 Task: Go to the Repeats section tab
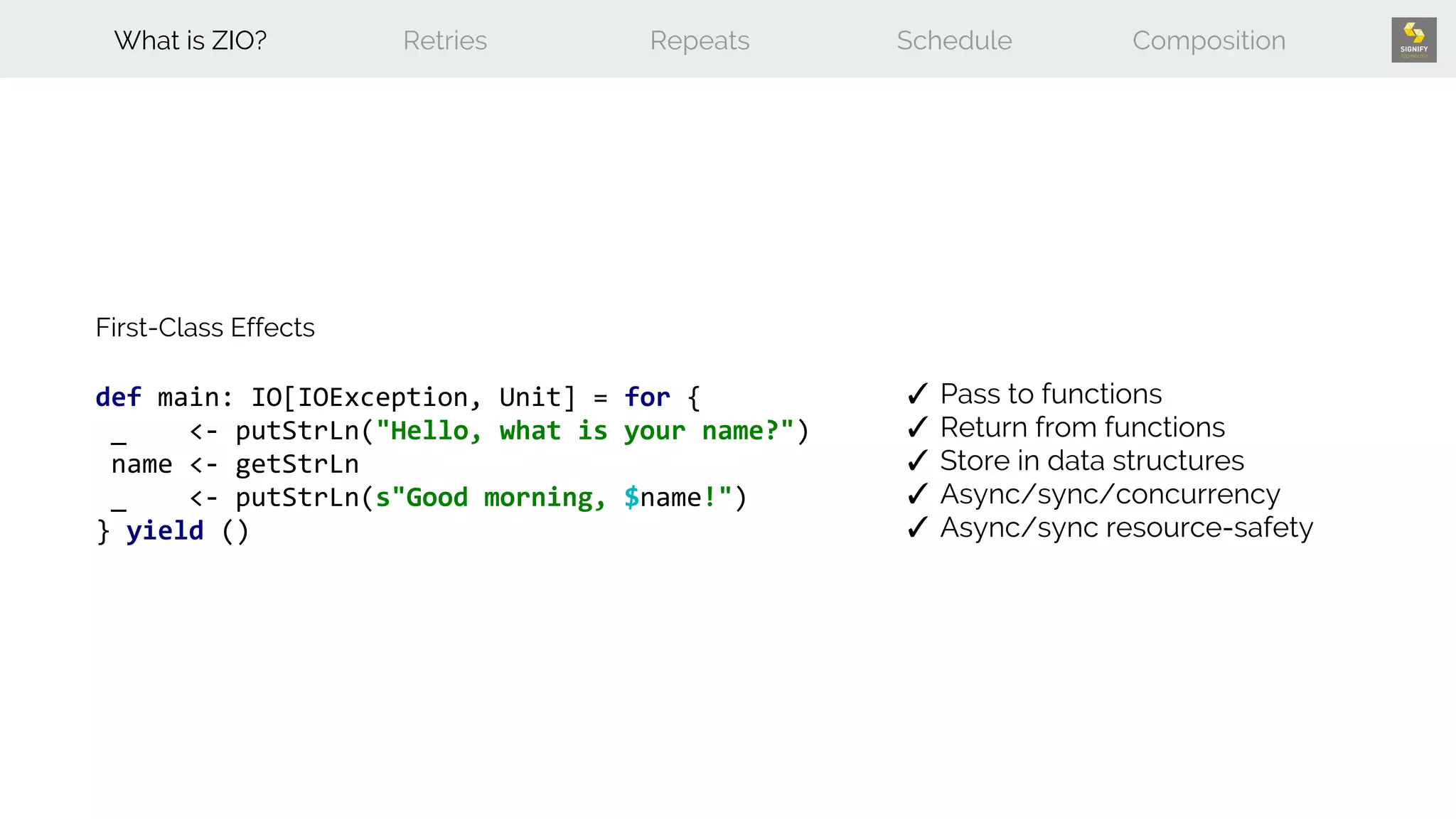point(700,41)
